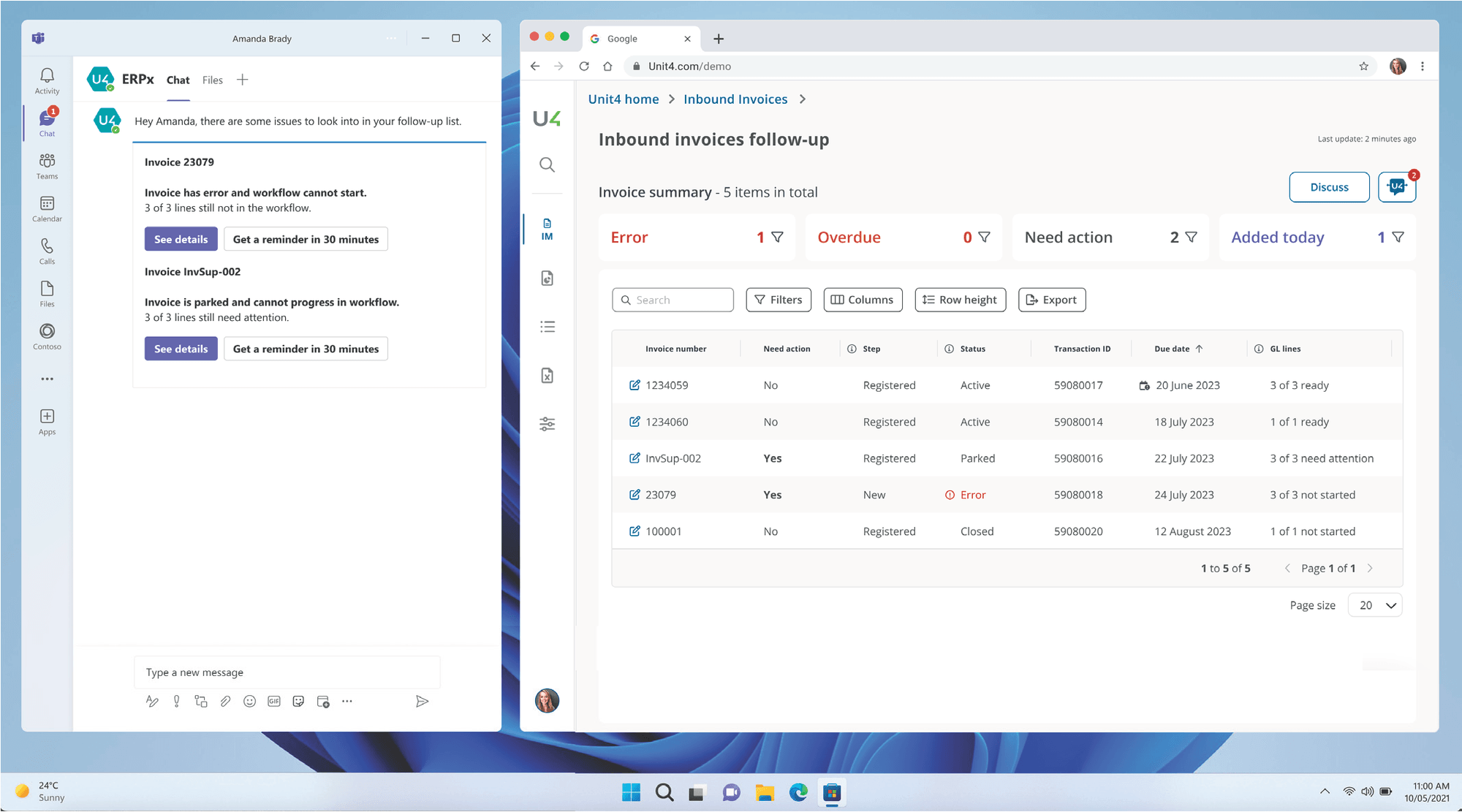This screenshot has height=812, width=1462.
Task: Switch to Chat tab in ERPx
Action: [x=178, y=80]
